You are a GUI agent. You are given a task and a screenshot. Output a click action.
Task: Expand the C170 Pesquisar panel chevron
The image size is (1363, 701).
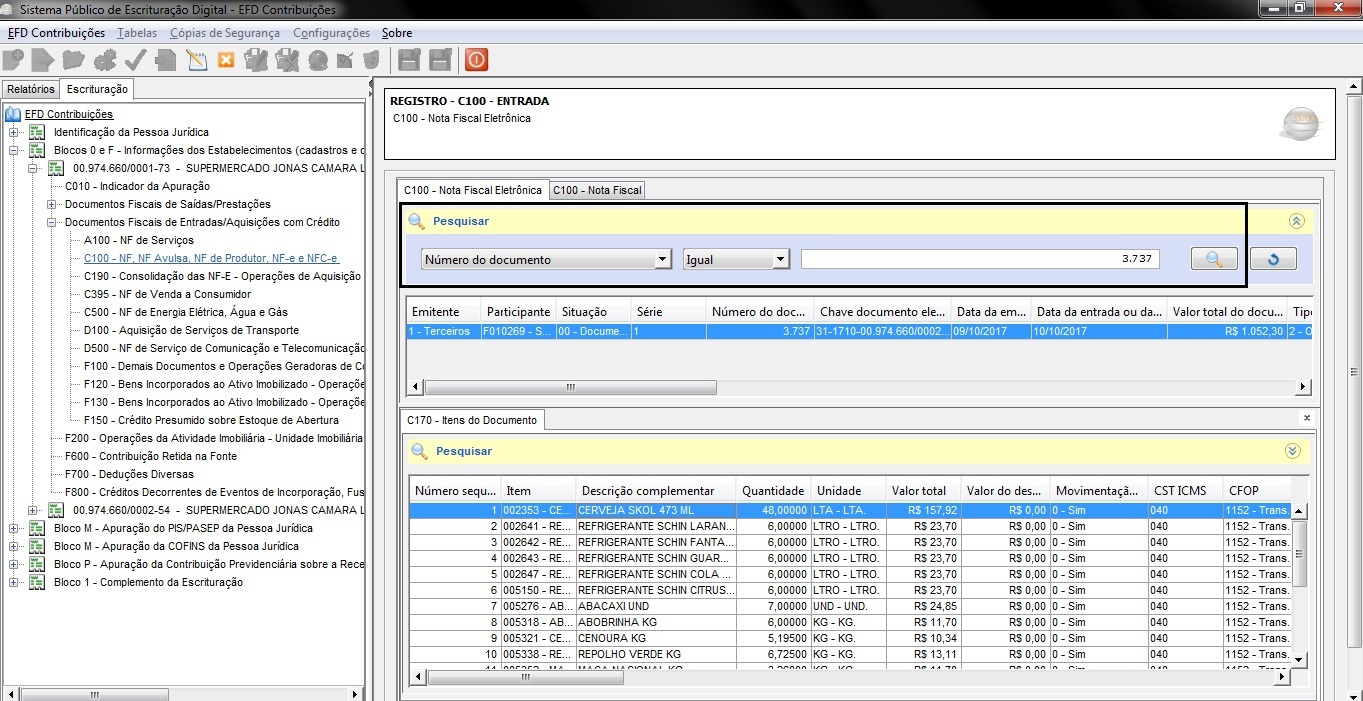(1293, 451)
